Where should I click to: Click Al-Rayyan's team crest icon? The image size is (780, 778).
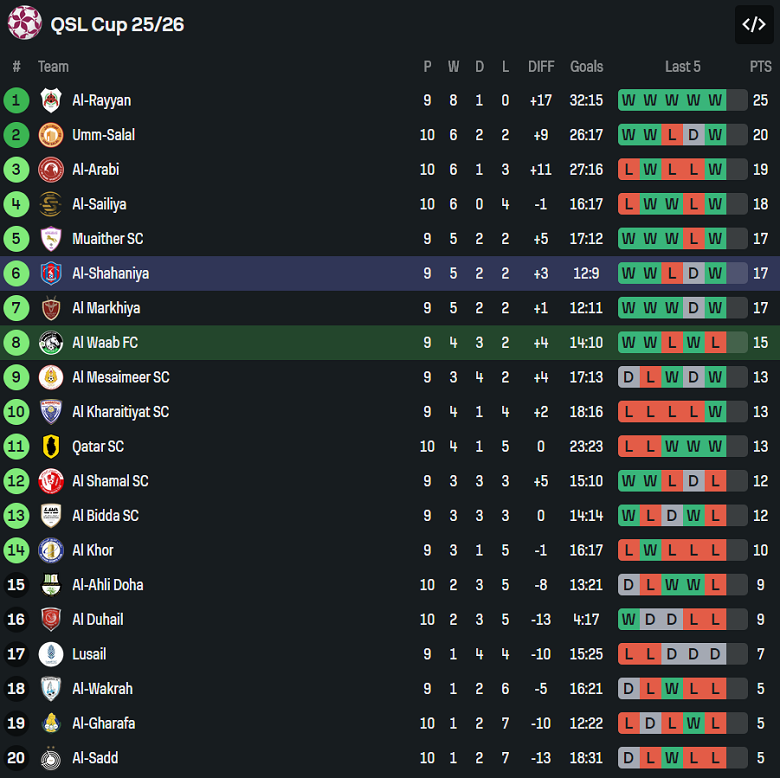click(51, 100)
